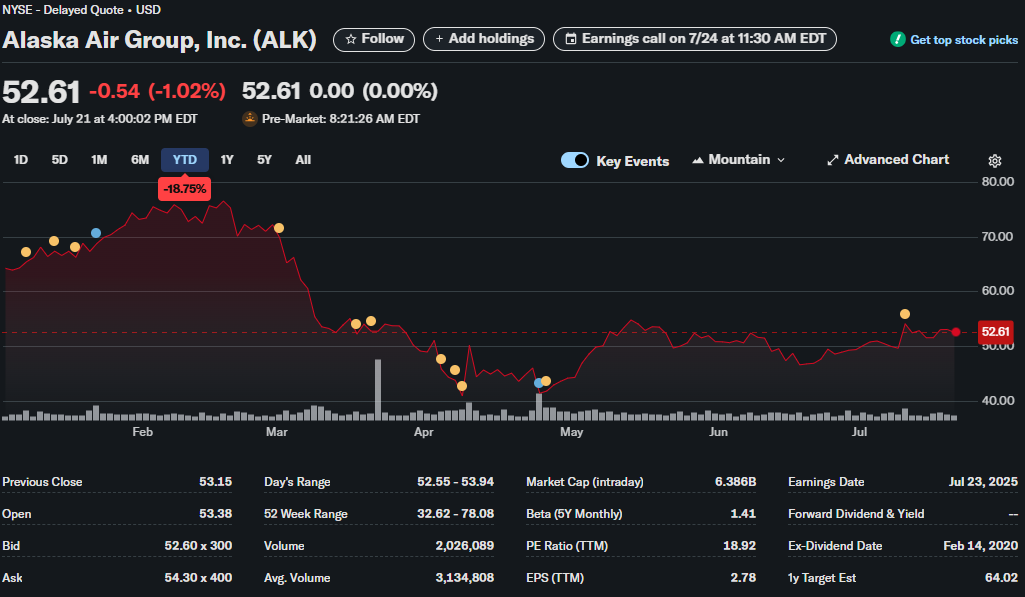Viewport: 1025px width, 597px height.
Task: Click Previous Close value 53.15
Action: (x=216, y=482)
